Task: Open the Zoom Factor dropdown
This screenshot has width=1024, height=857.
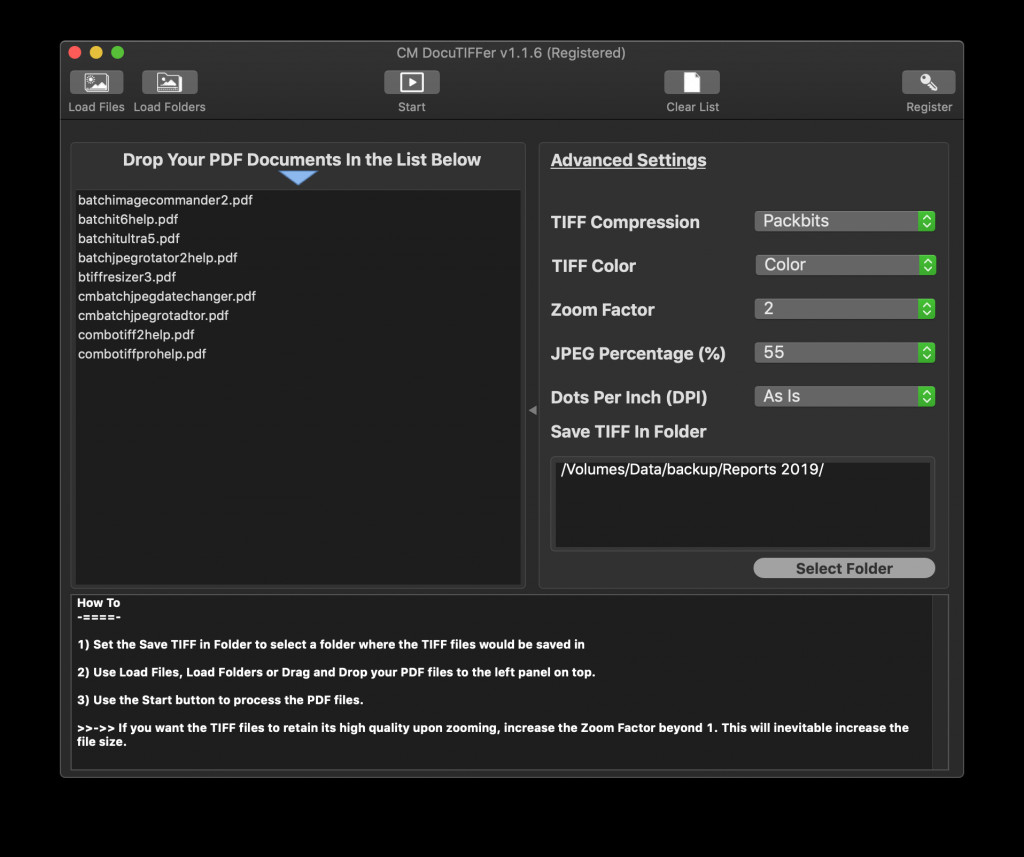Action: coord(844,308)
